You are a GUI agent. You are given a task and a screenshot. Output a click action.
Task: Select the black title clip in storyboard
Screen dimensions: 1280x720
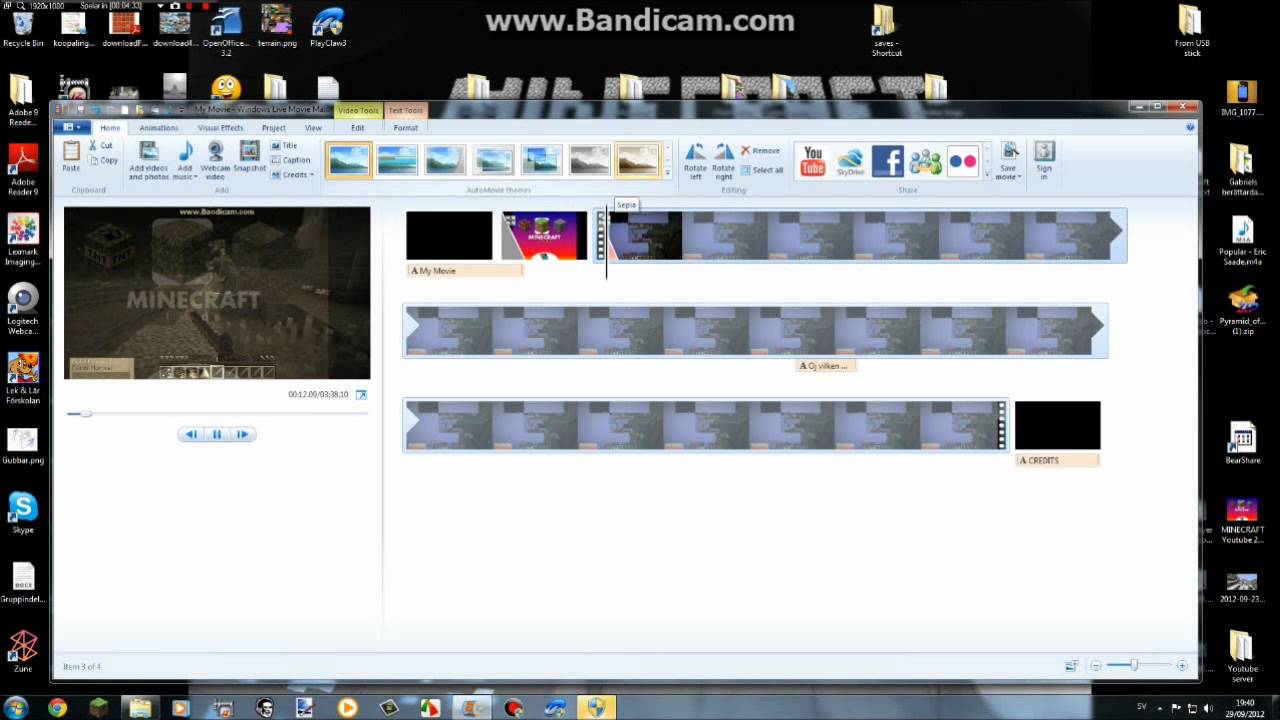449,236
